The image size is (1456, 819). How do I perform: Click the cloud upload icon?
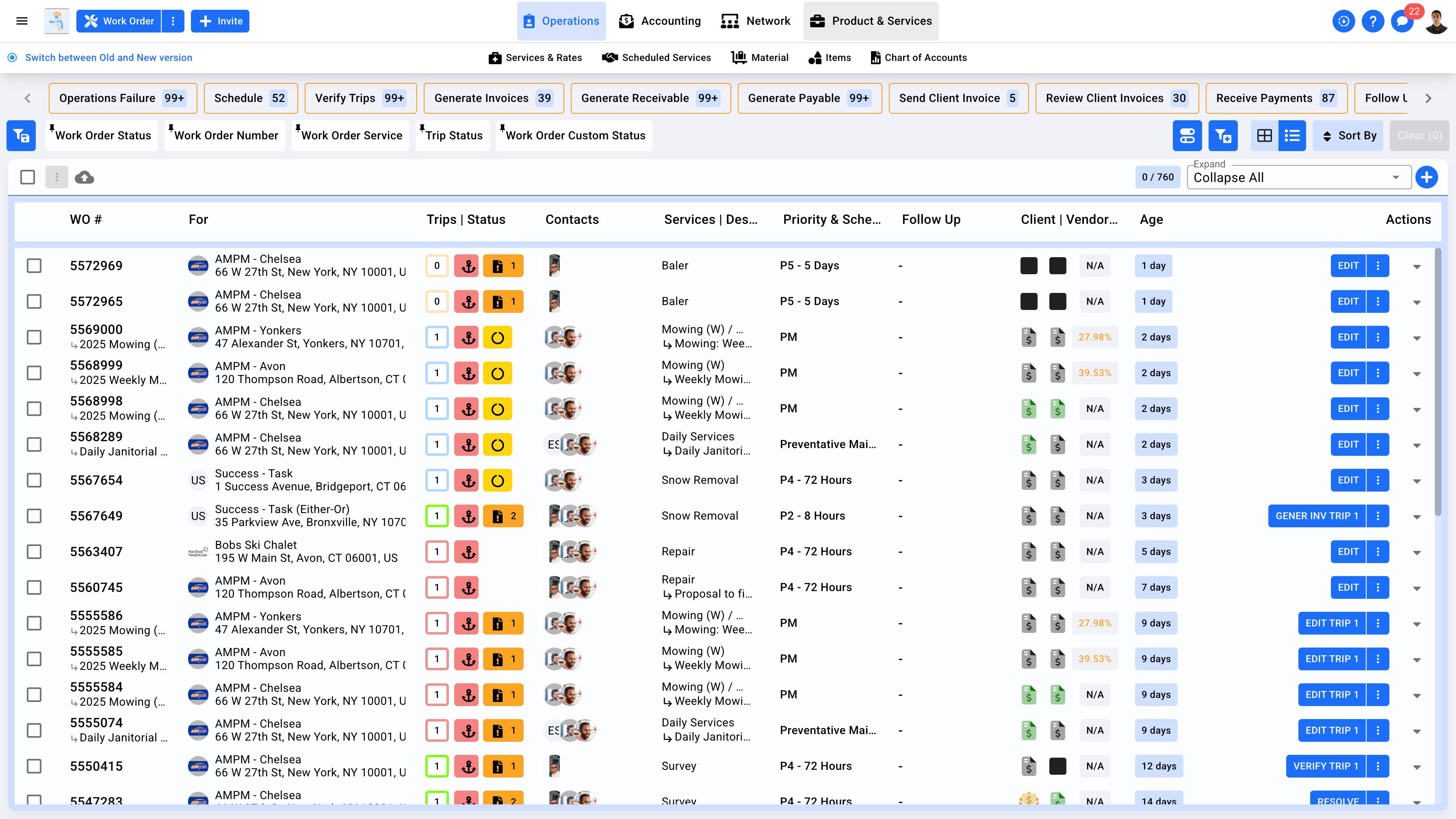click(x=84, y=178)
